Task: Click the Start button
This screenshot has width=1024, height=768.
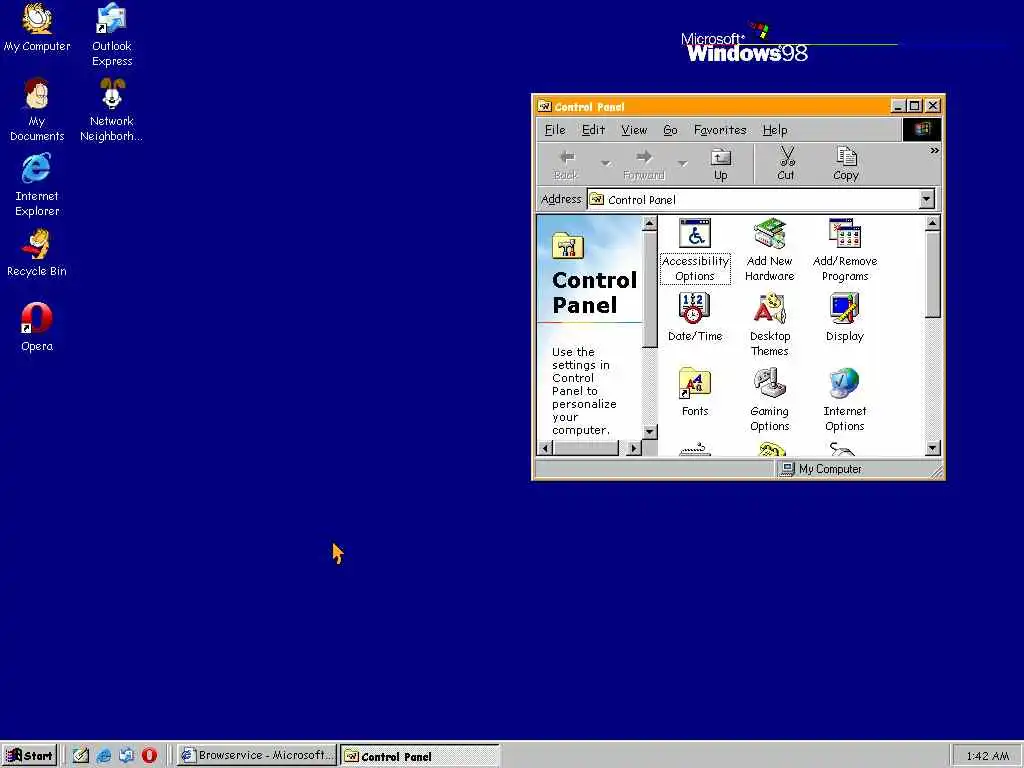Action: 29,756
